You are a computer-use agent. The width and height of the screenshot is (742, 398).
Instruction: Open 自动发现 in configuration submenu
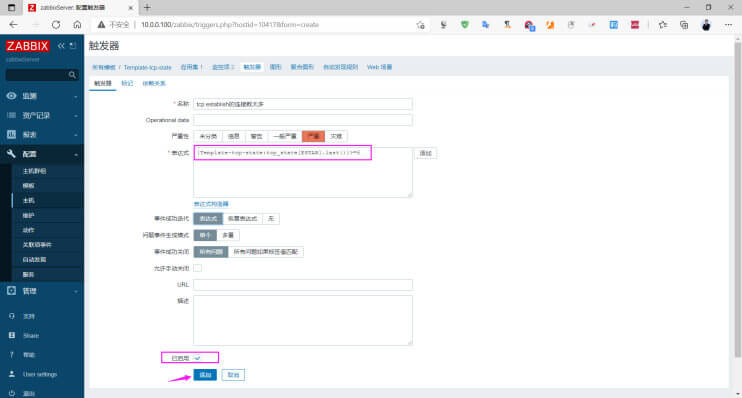click(34, 259)
